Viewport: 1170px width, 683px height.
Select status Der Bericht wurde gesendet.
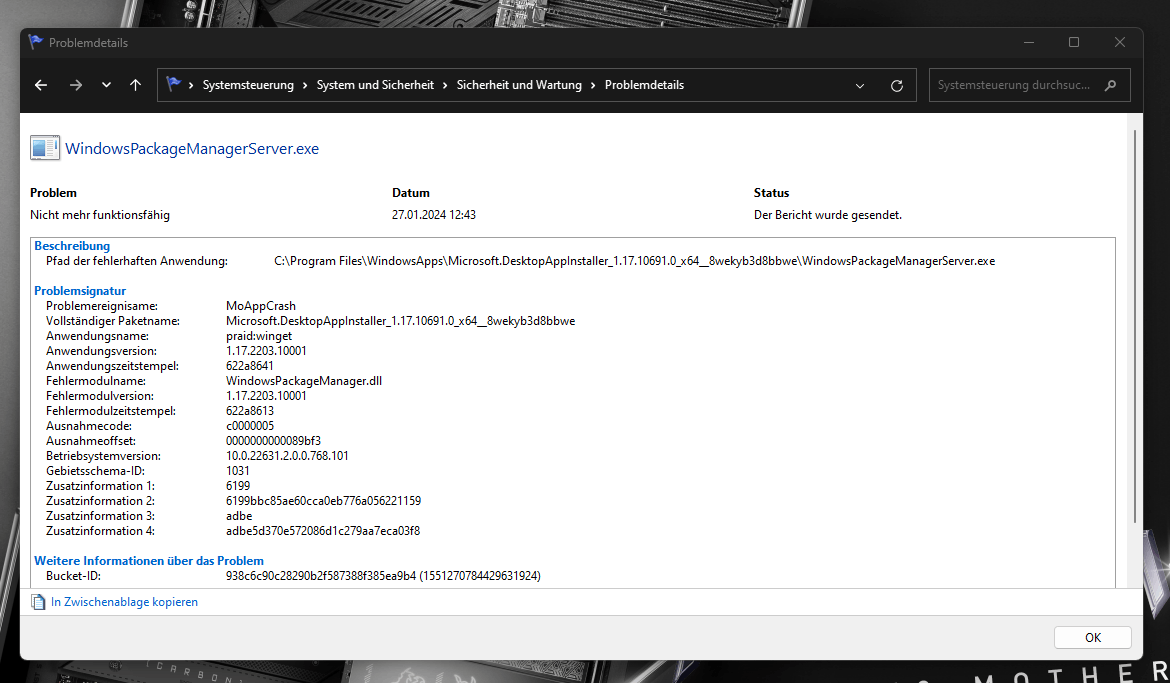click(828, 215)
